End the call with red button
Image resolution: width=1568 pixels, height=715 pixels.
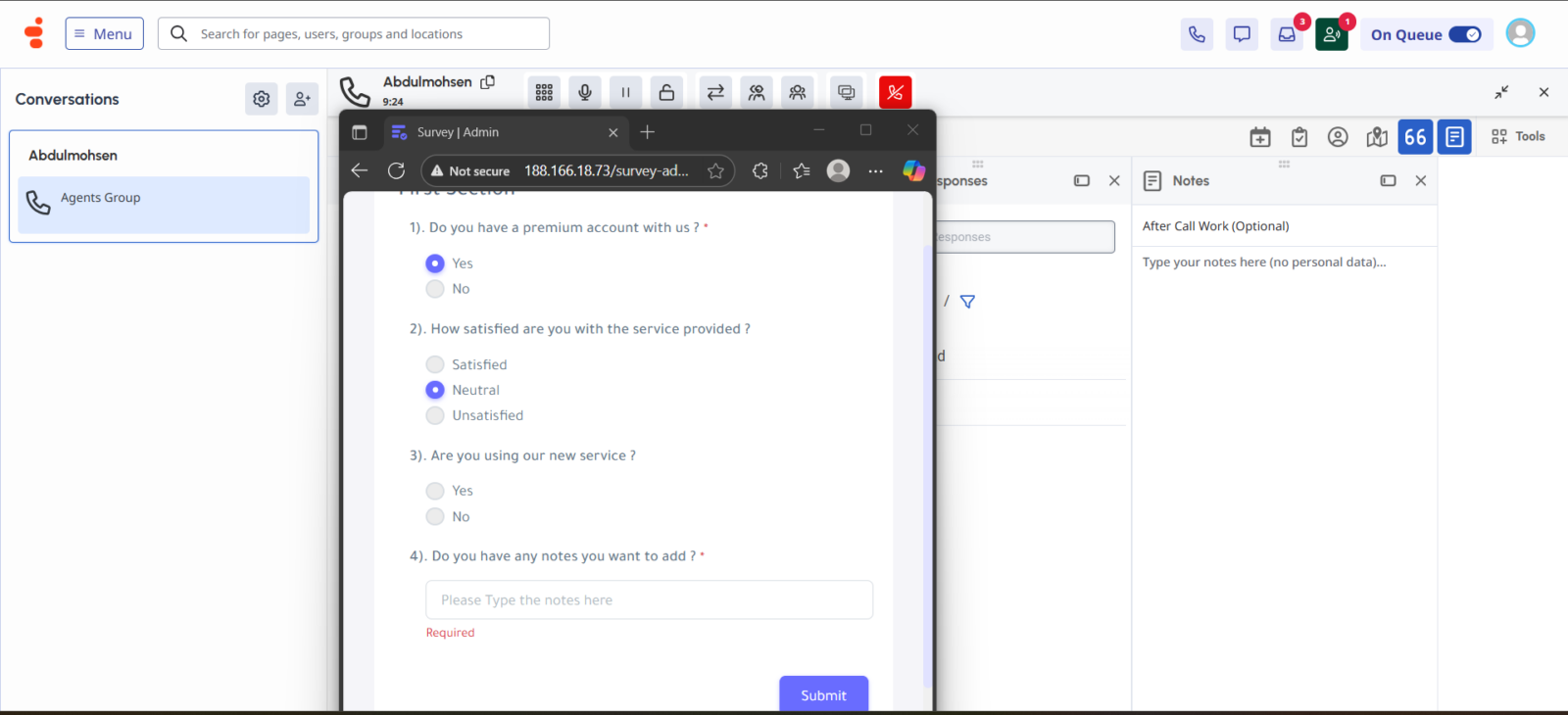click(x=896, y=92)
